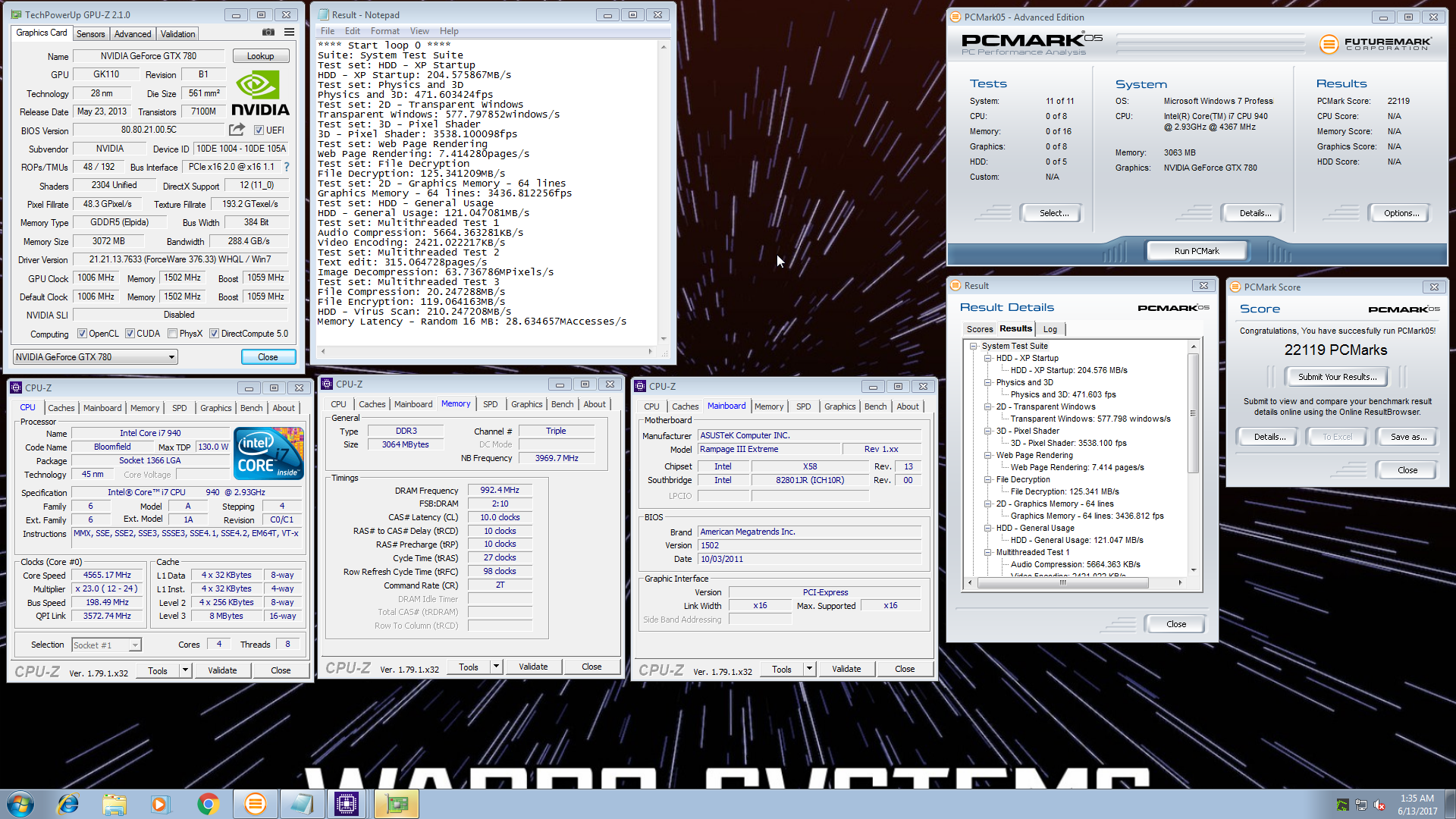Click the Select button under Tests
Image resolution: width=1456 pixels, height=819 pixels.
[1053, 213]
